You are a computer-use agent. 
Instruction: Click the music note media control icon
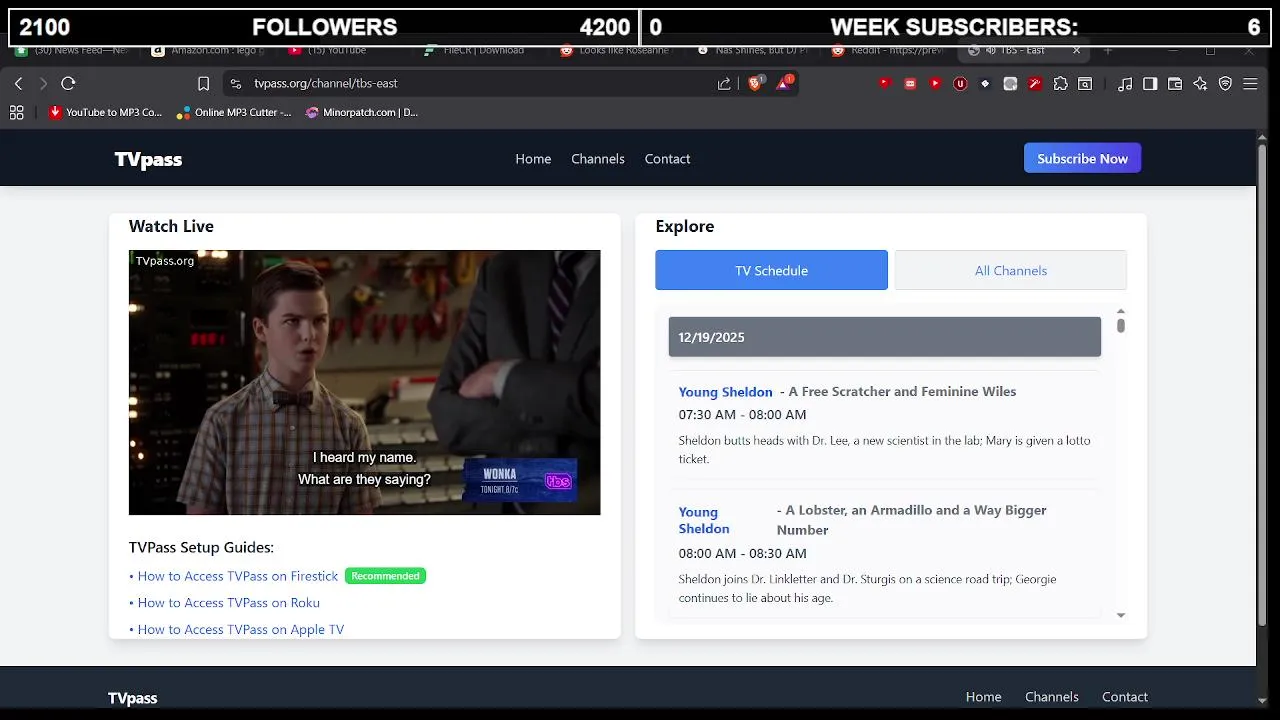coord(1125,84)
